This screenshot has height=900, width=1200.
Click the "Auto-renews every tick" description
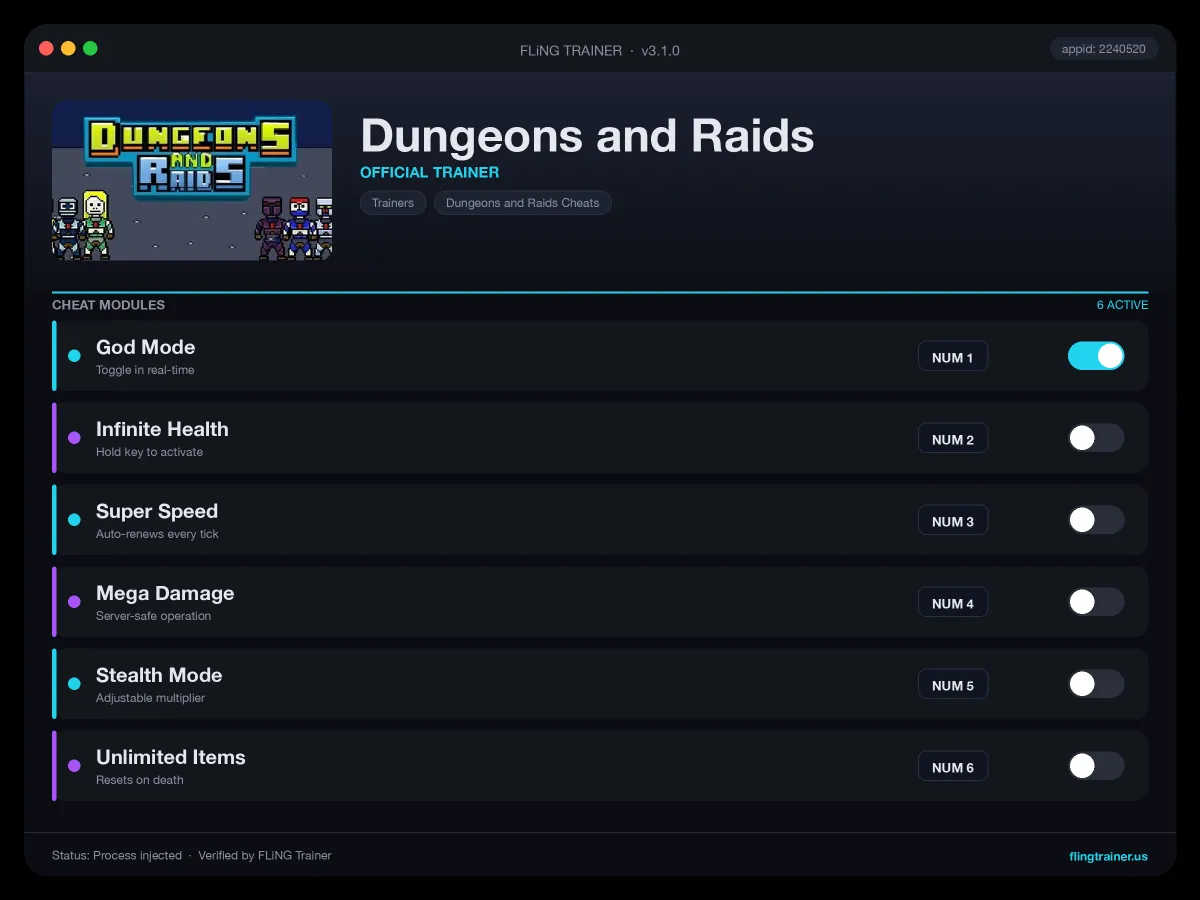pos(157,534)
